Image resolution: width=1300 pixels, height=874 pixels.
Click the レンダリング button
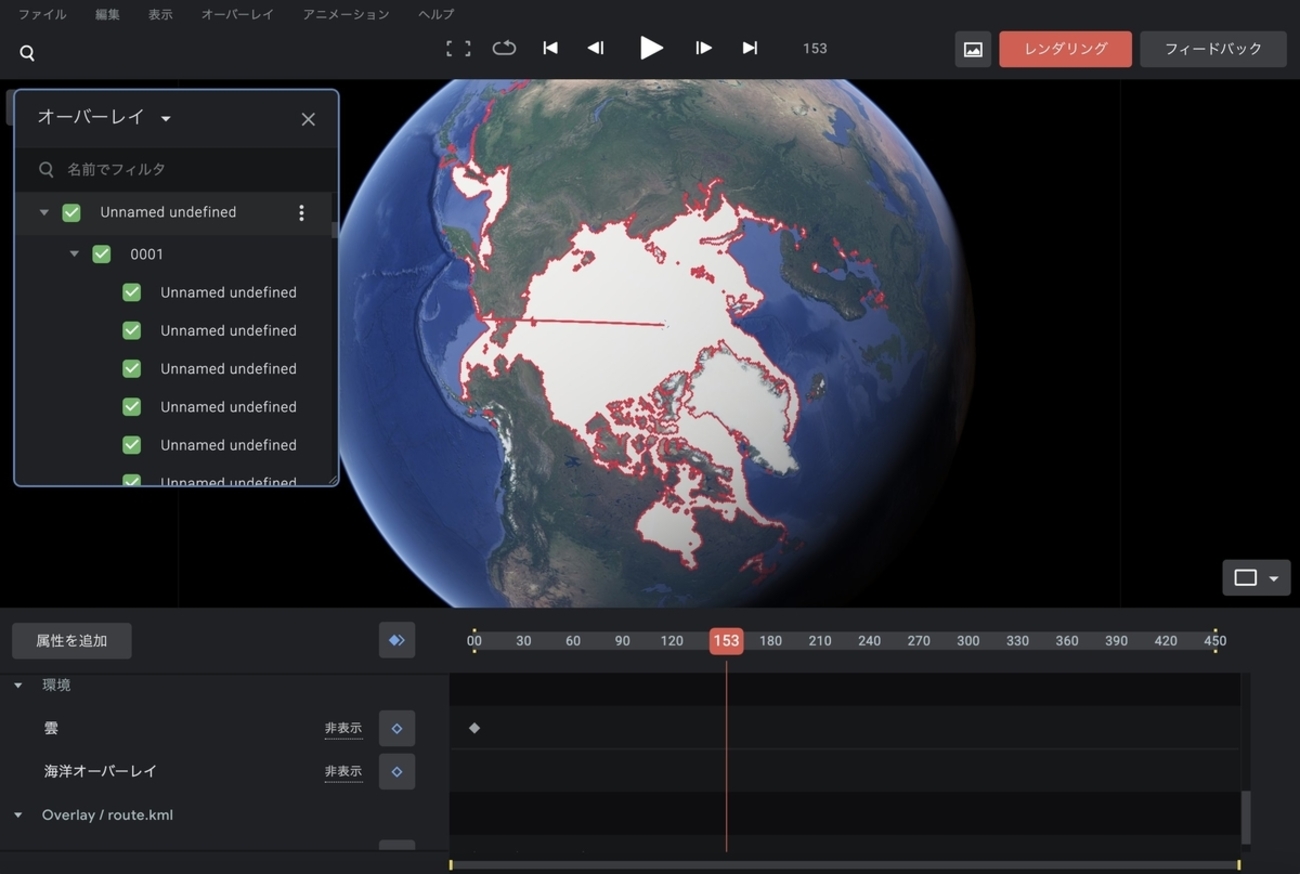(x=1065, y=49)
